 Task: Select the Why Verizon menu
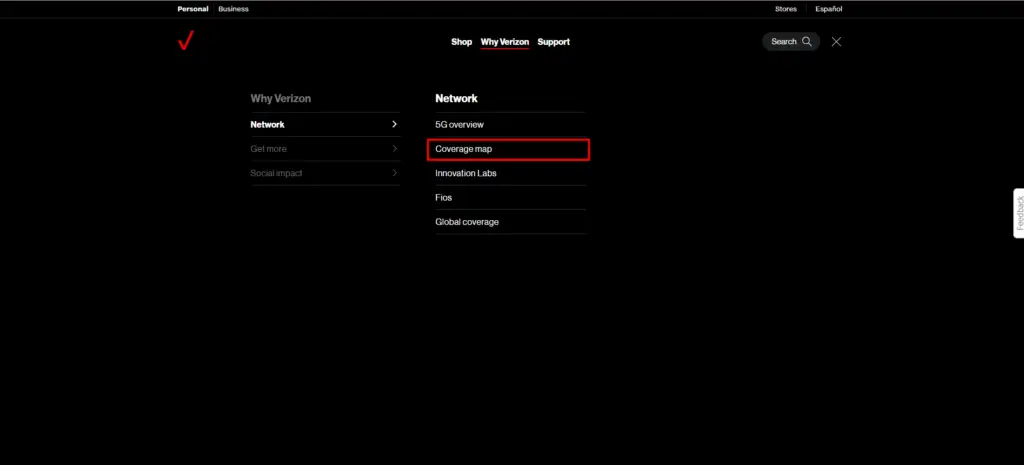click(x=505, y=42)
